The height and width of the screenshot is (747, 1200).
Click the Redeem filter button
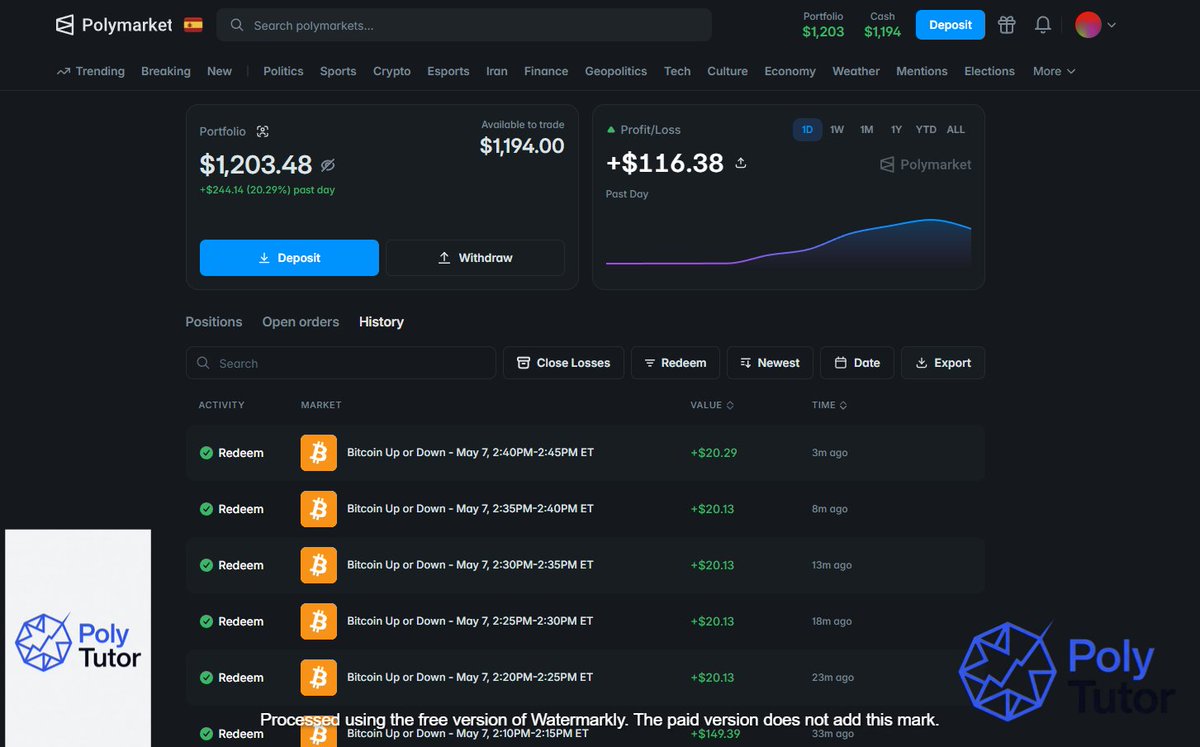pos(675,363)
